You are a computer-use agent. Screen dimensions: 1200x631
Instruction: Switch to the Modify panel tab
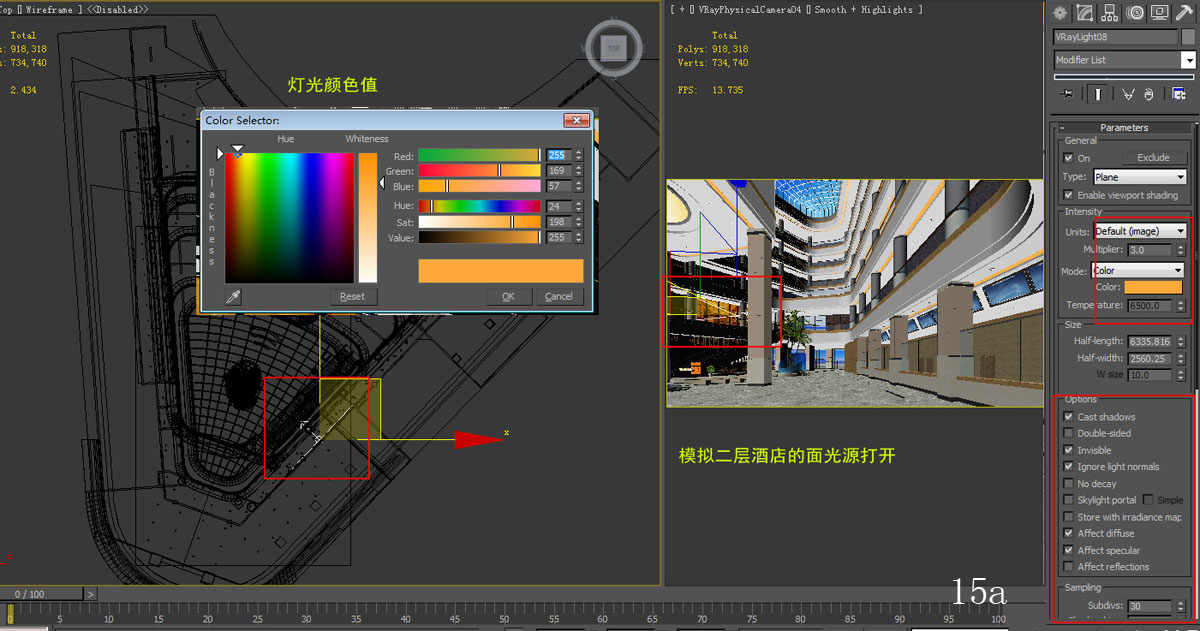[1086, 13]
